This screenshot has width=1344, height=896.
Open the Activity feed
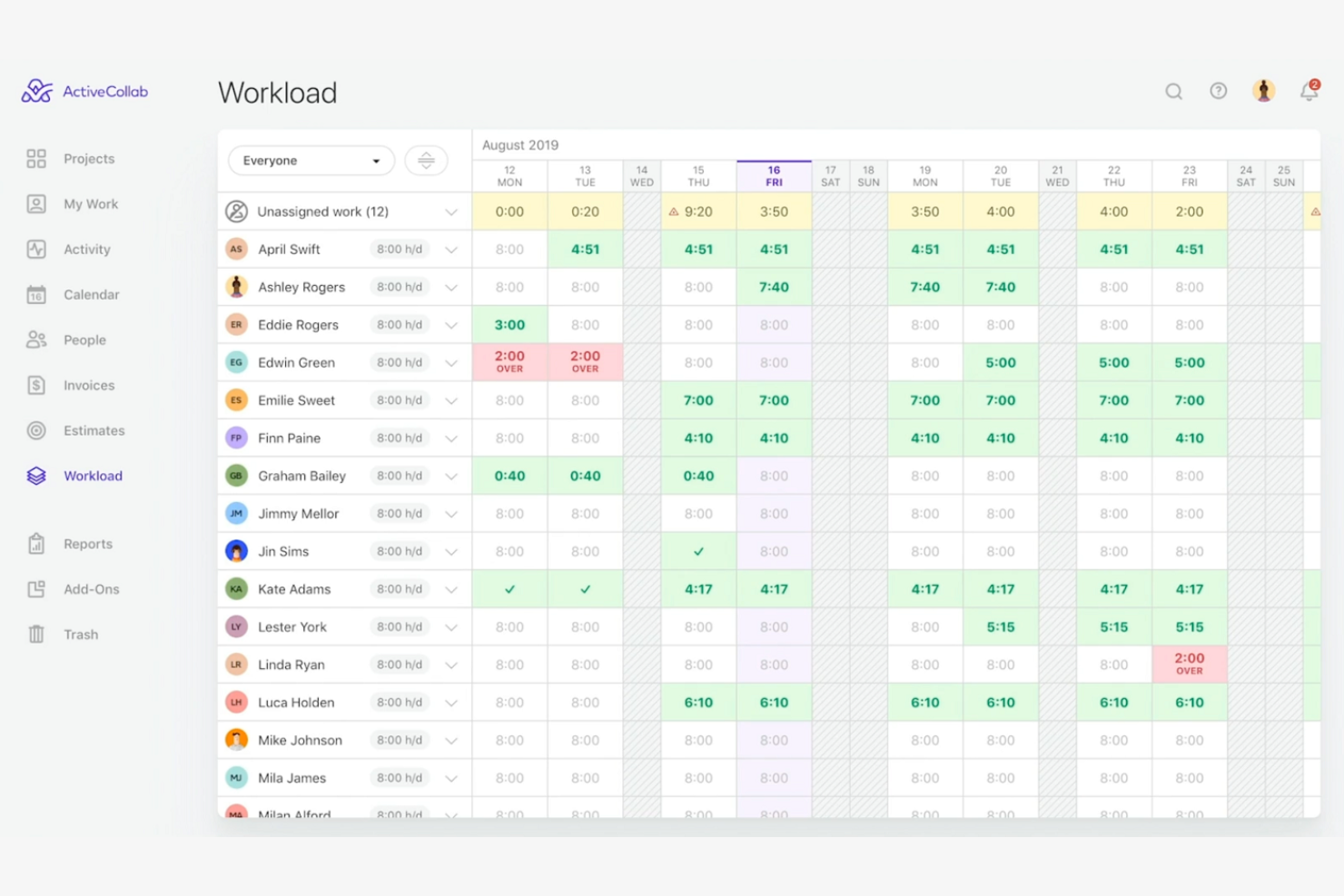click(x=86, y=249)
